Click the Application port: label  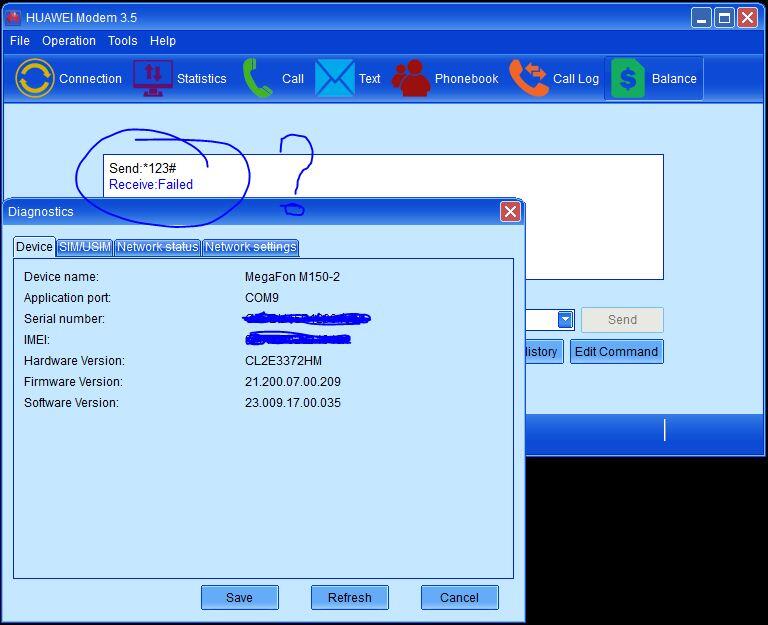coord(67,298)
